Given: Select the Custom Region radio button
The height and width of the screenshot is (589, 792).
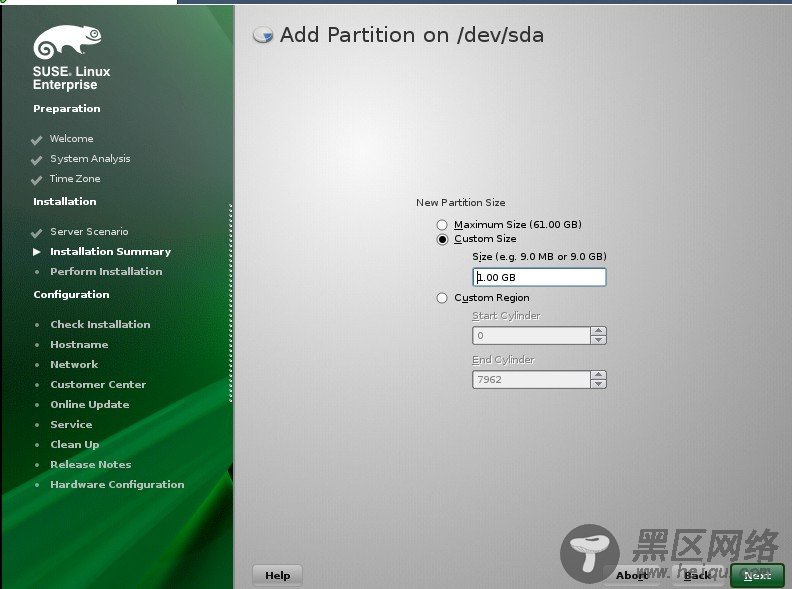Looking at the screenshot, I should (x=442, y=298).
